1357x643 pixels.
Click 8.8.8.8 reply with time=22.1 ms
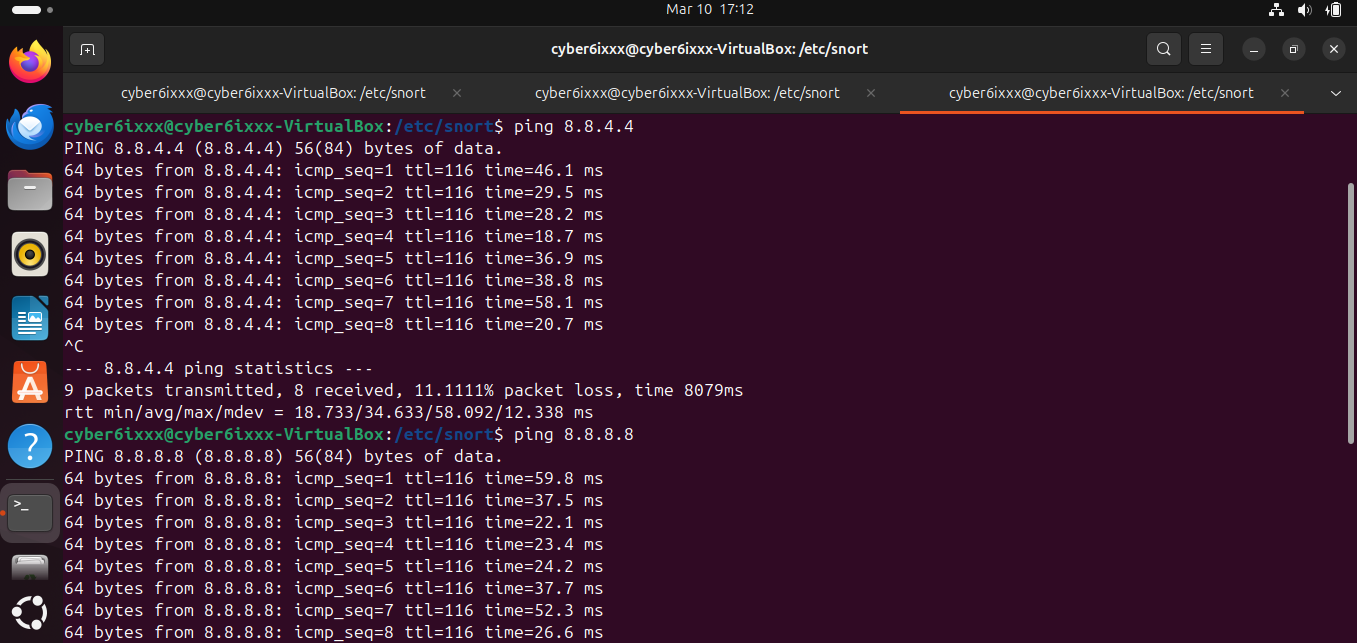(333, 523)
